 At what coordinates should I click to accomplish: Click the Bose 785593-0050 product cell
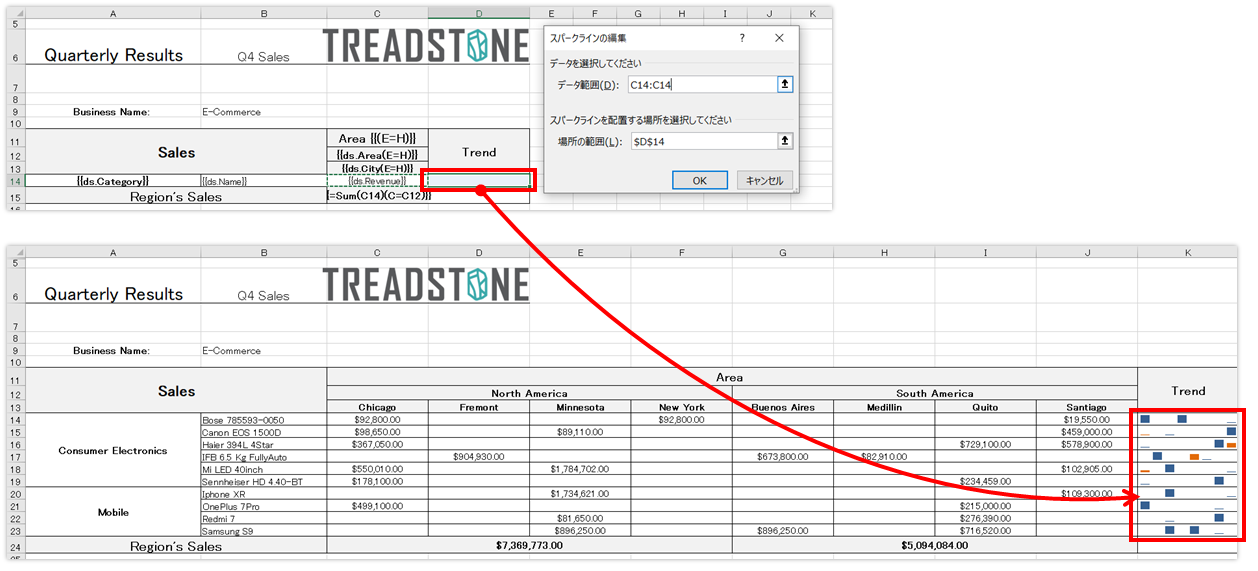pos(264,420)
